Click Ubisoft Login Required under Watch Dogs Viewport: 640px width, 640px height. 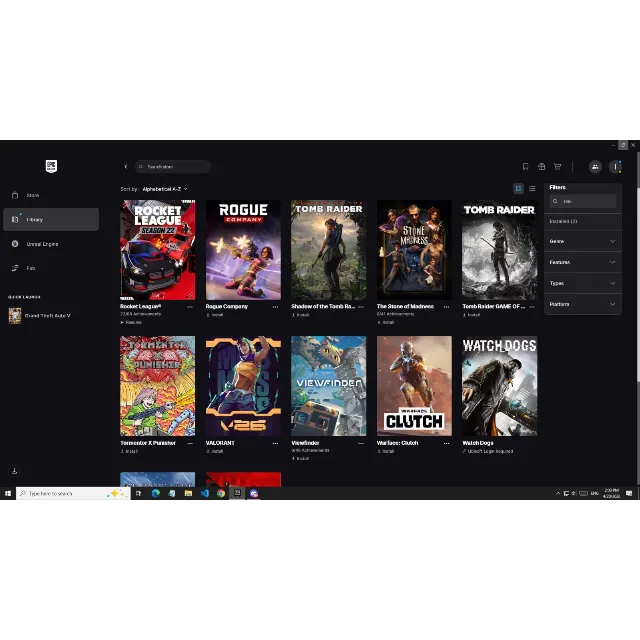click(488, 451)
